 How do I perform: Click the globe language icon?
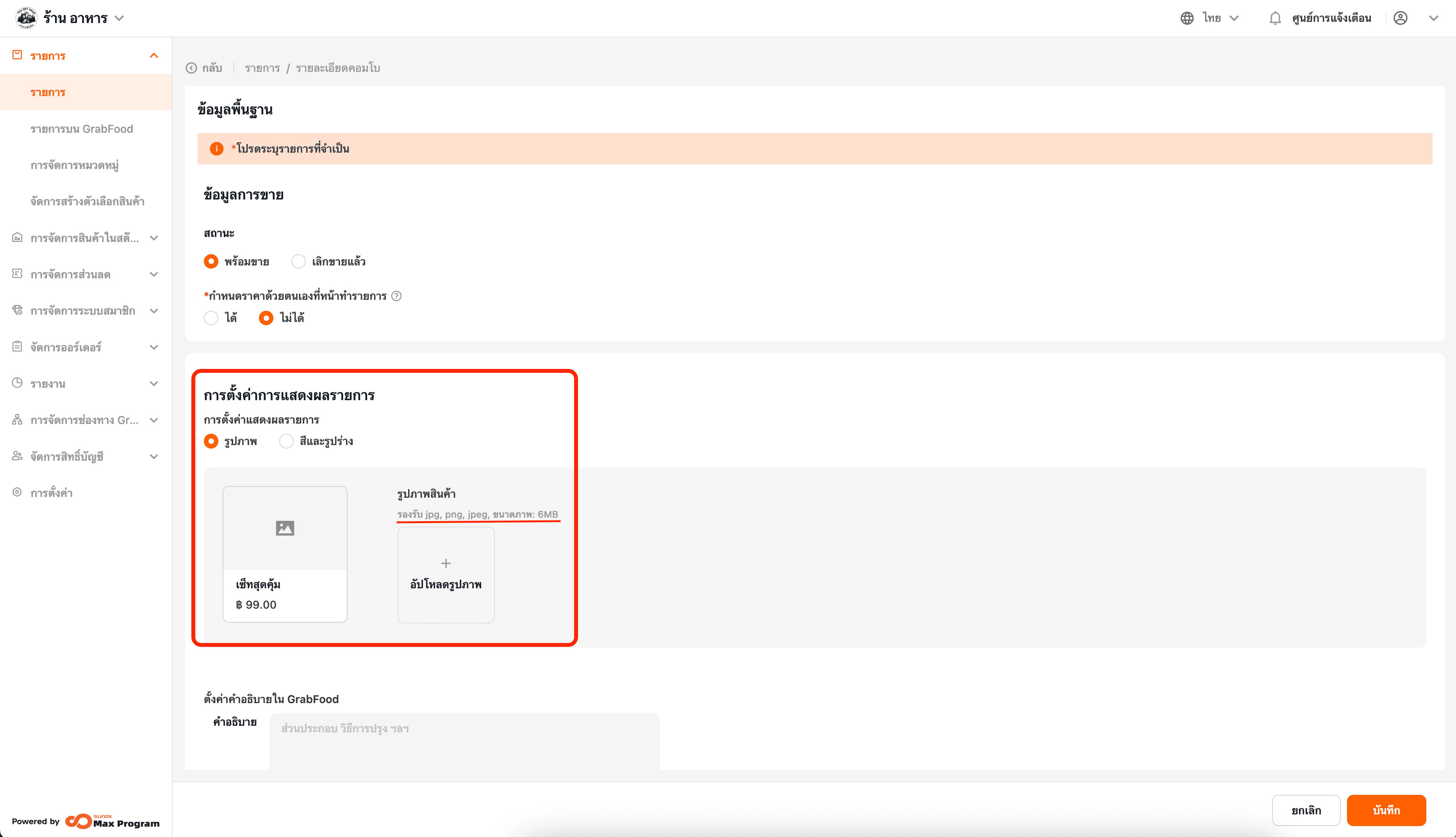click(1187, 18)
